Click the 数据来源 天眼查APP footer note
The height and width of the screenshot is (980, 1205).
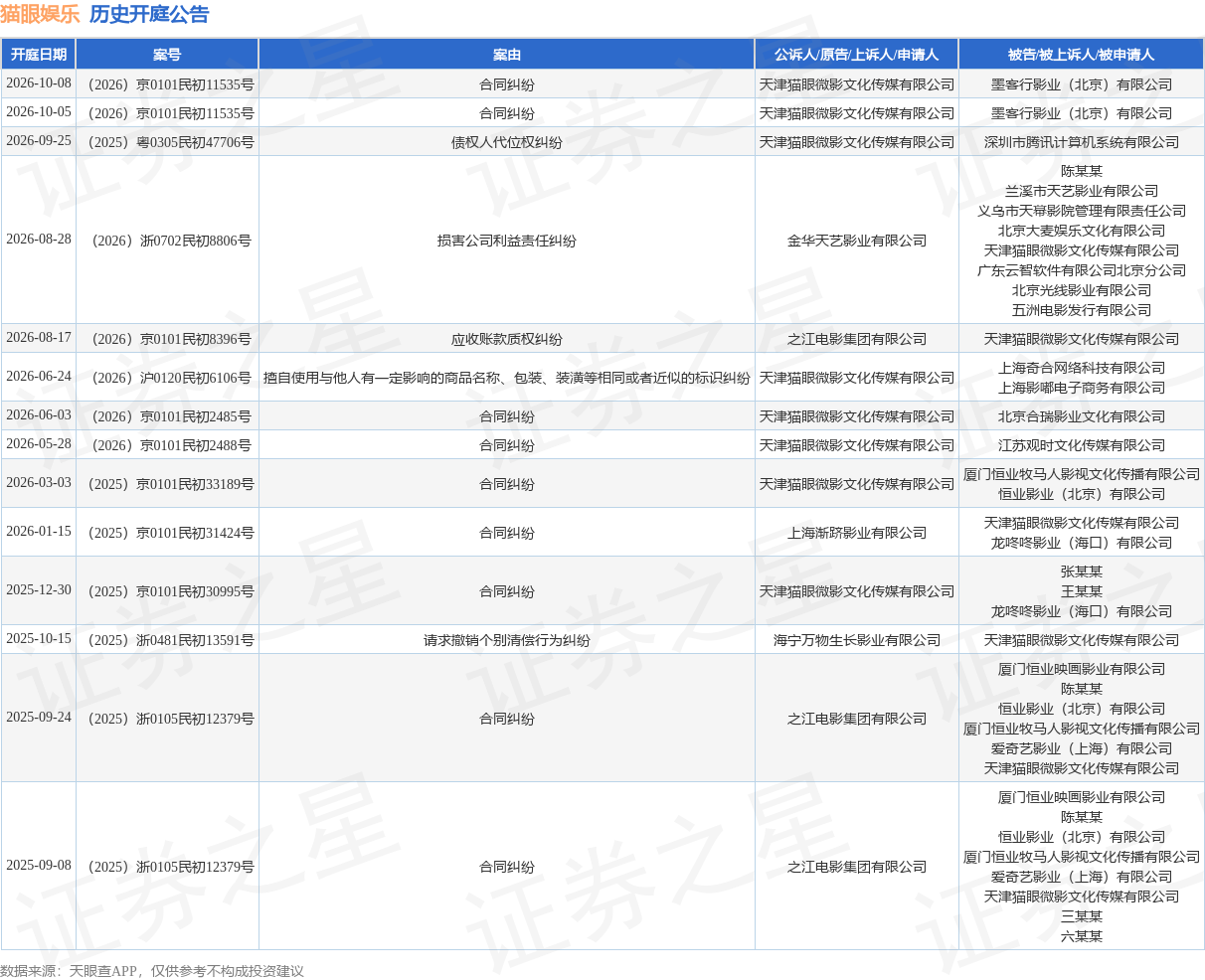pos(152,971)
